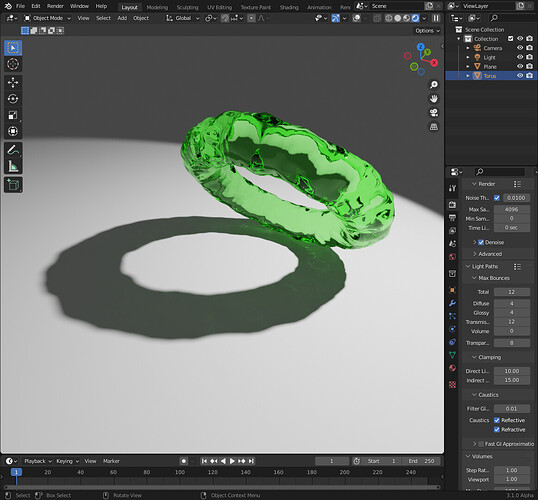Pick the Add Cube tool
This screenshot has height=500, width=538.
tap(13, 185)
